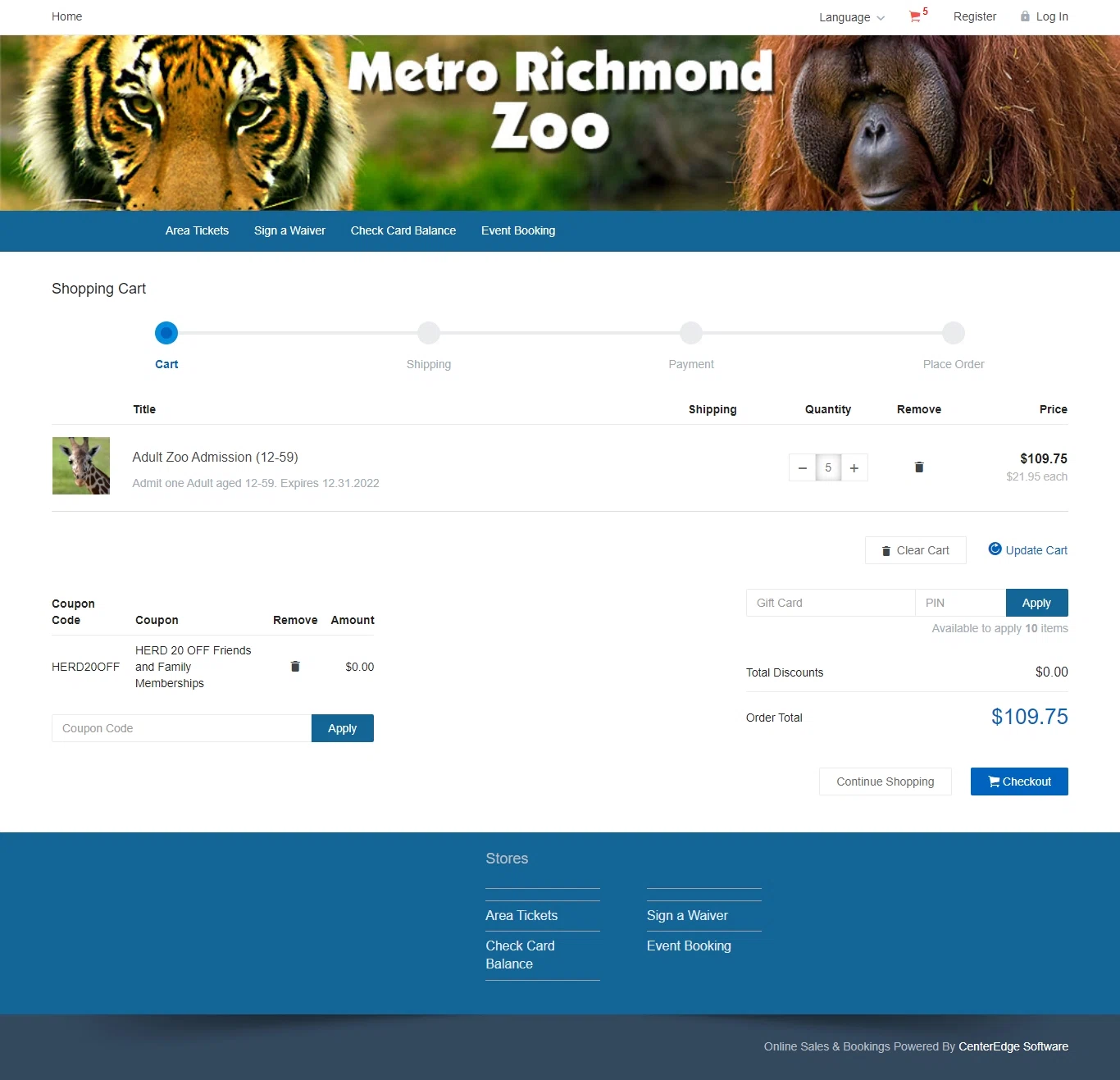Visit CenterEdge Software link in footer
Screen dimensions: 1120x1080
pyautogui.click(x=1013, y=1046)
